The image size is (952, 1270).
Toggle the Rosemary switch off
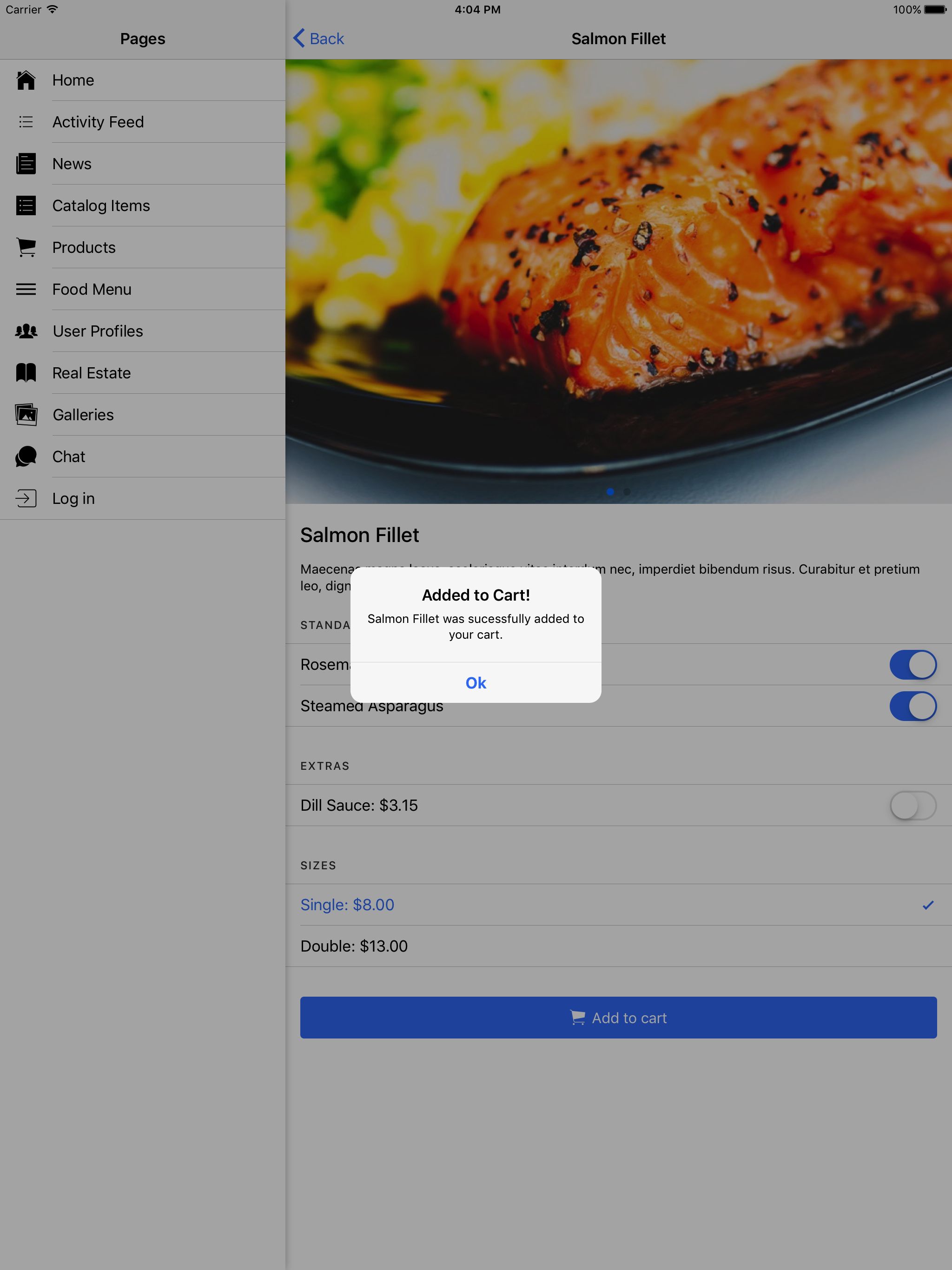tap(912, 664)
